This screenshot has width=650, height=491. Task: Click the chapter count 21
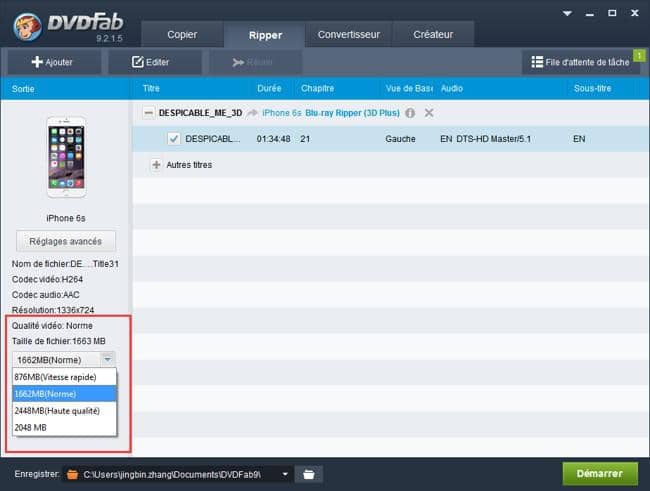(x=305, y=139)
